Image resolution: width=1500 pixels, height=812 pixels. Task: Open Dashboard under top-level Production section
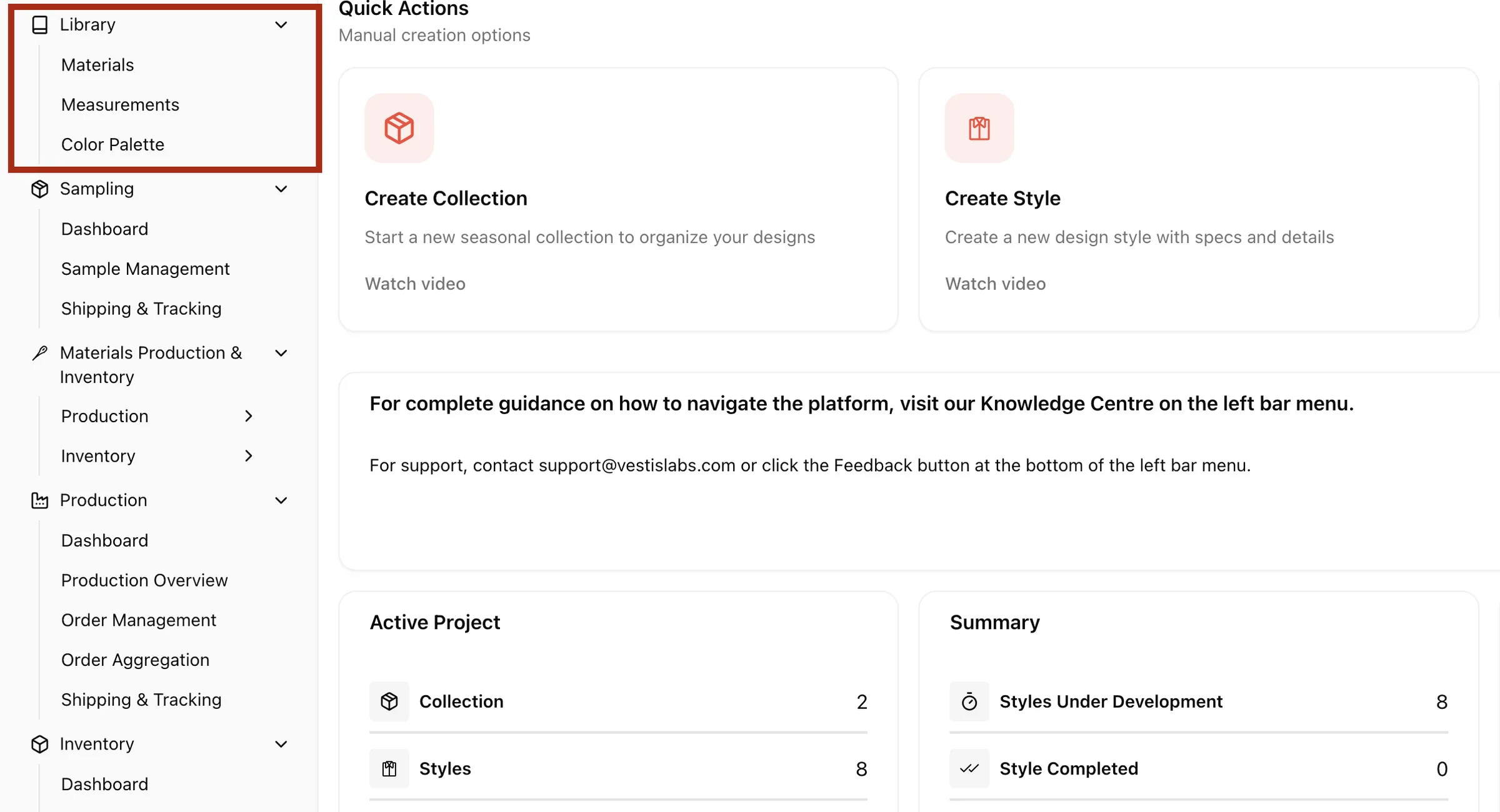pos(104,541)
